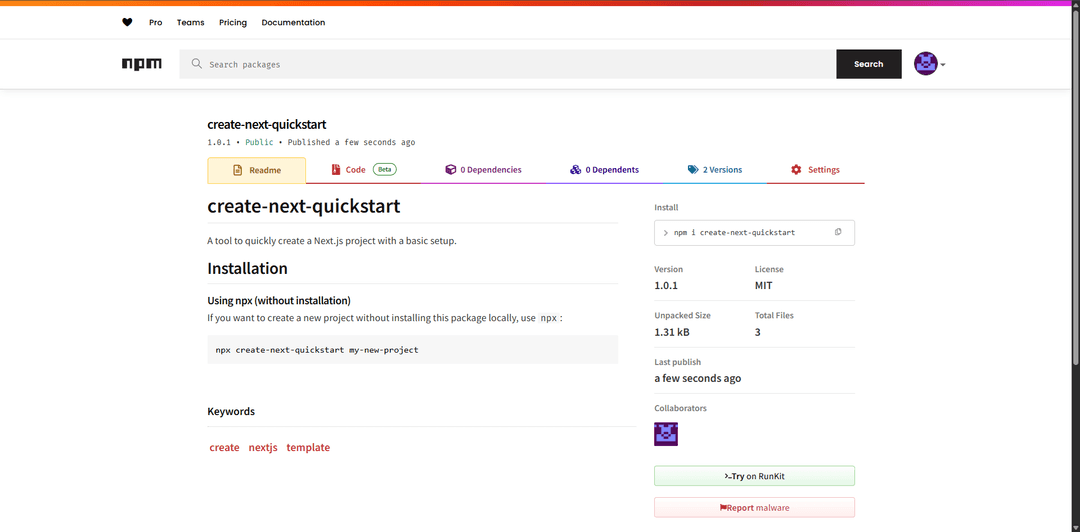Open the Teams menu item

(191, 22)
